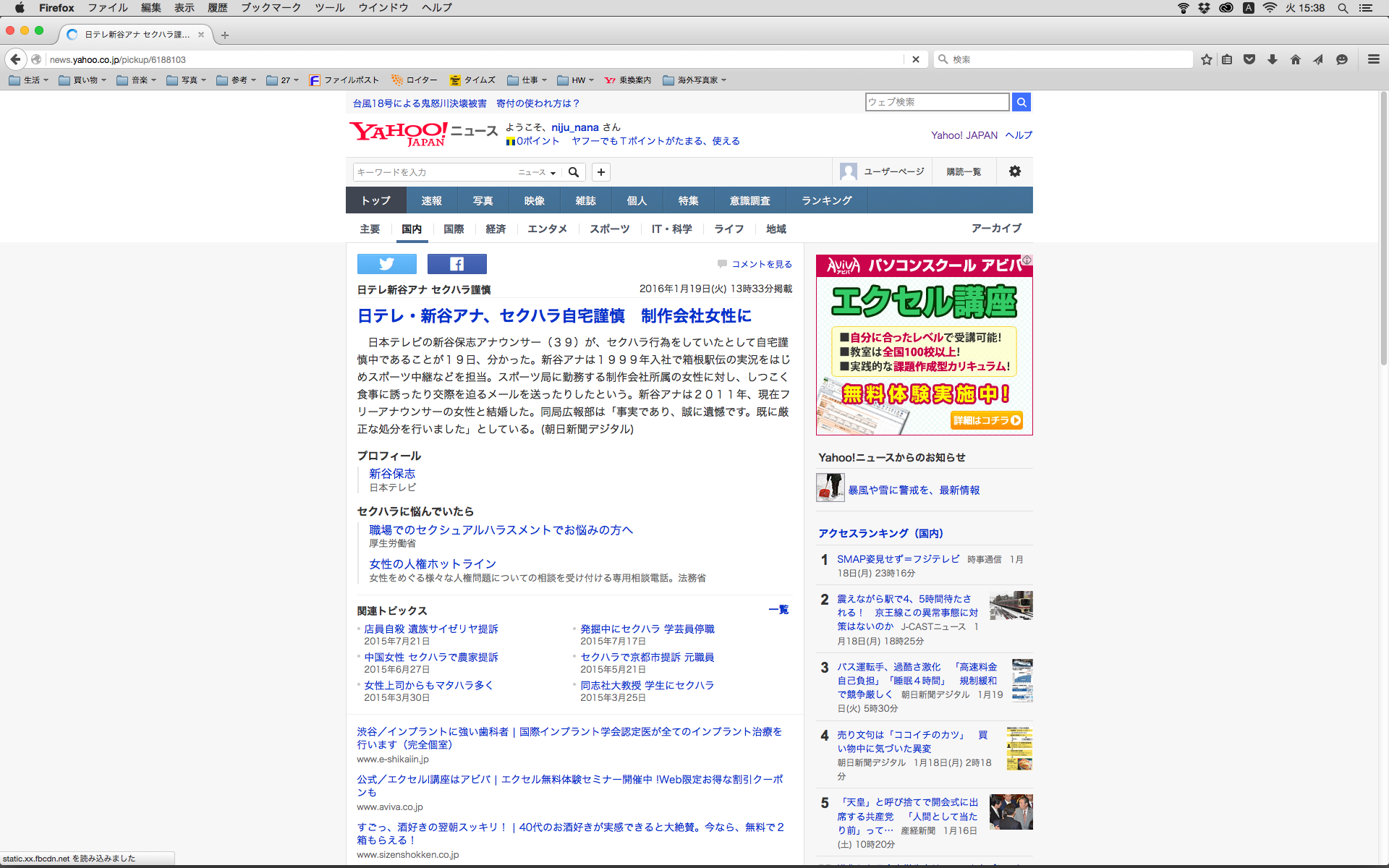Image resolution: width=1389 pixels, height=868 pixels.
Task: Stop loading page with X button
Action: click(x=915, y=59)
